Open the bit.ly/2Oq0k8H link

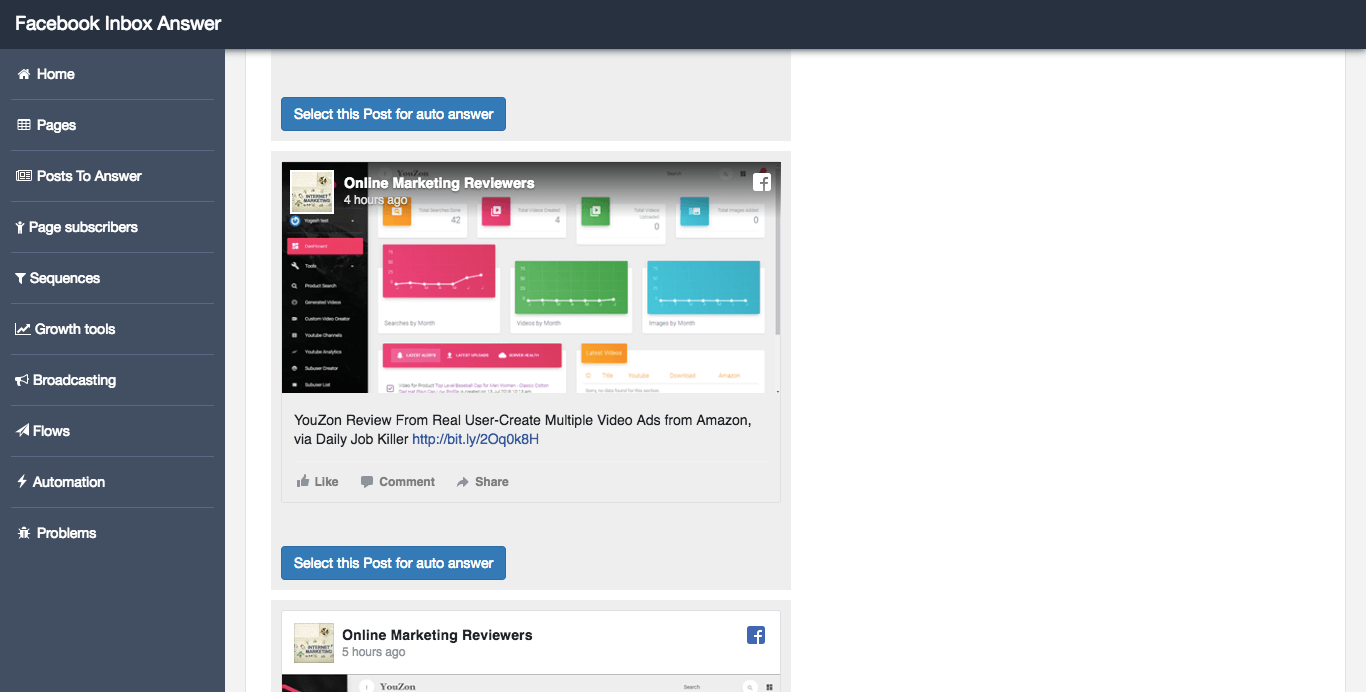click(x=476, y=439)
